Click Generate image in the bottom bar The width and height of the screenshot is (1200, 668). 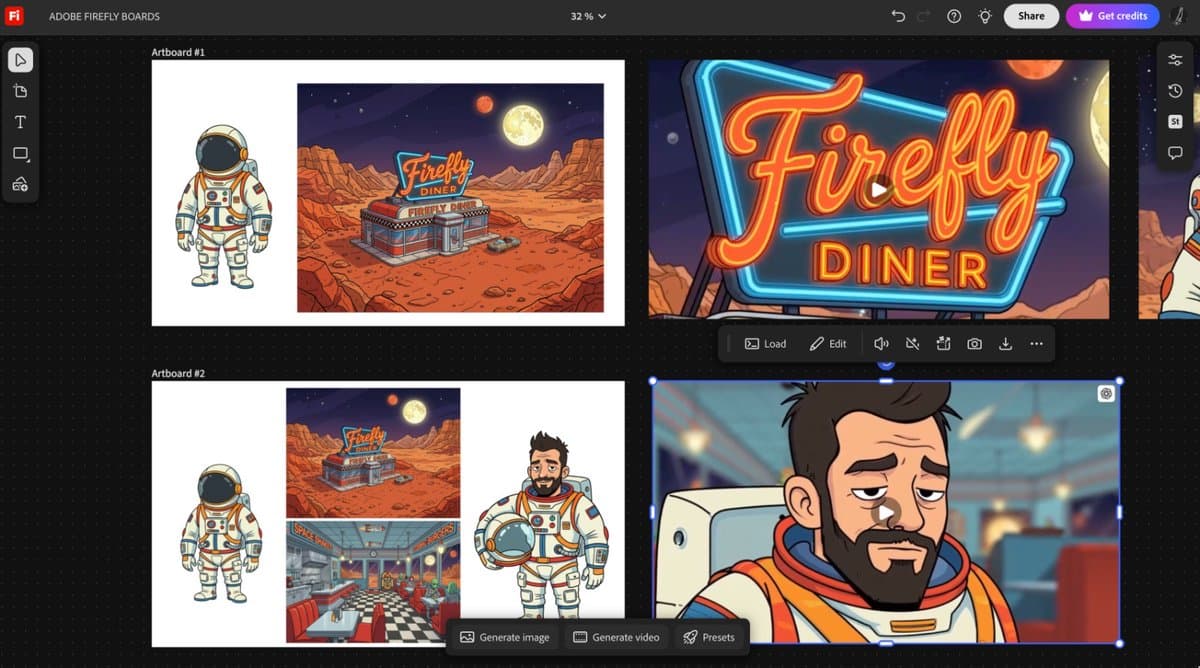tap(504, 636)
